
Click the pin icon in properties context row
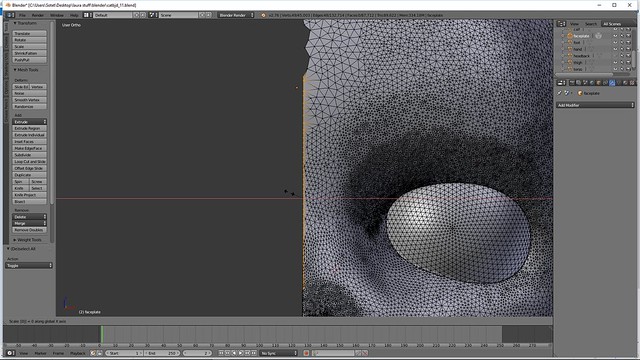tap(560, 93)
